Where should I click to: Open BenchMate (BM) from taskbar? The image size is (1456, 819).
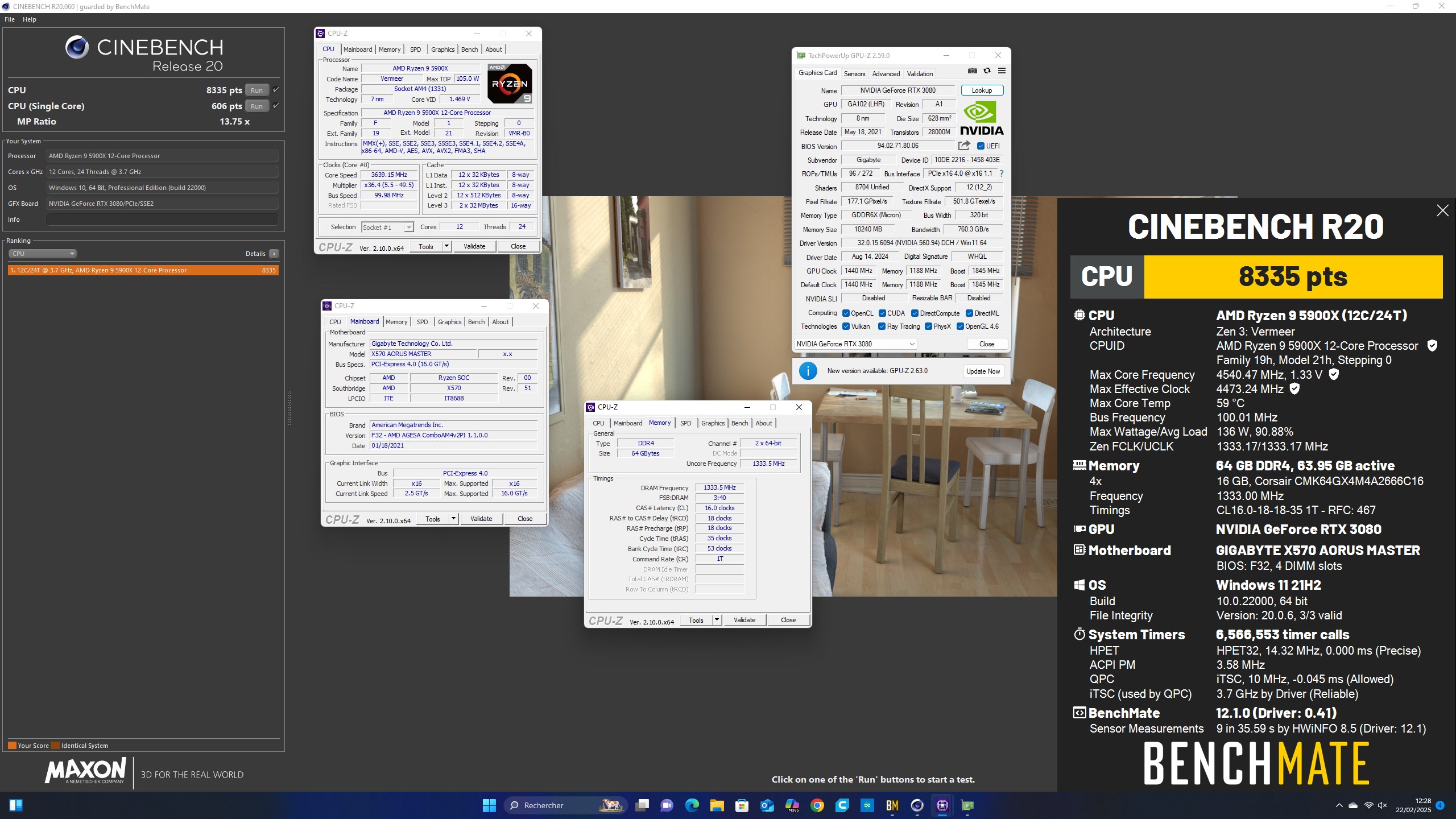pos(892,805)
